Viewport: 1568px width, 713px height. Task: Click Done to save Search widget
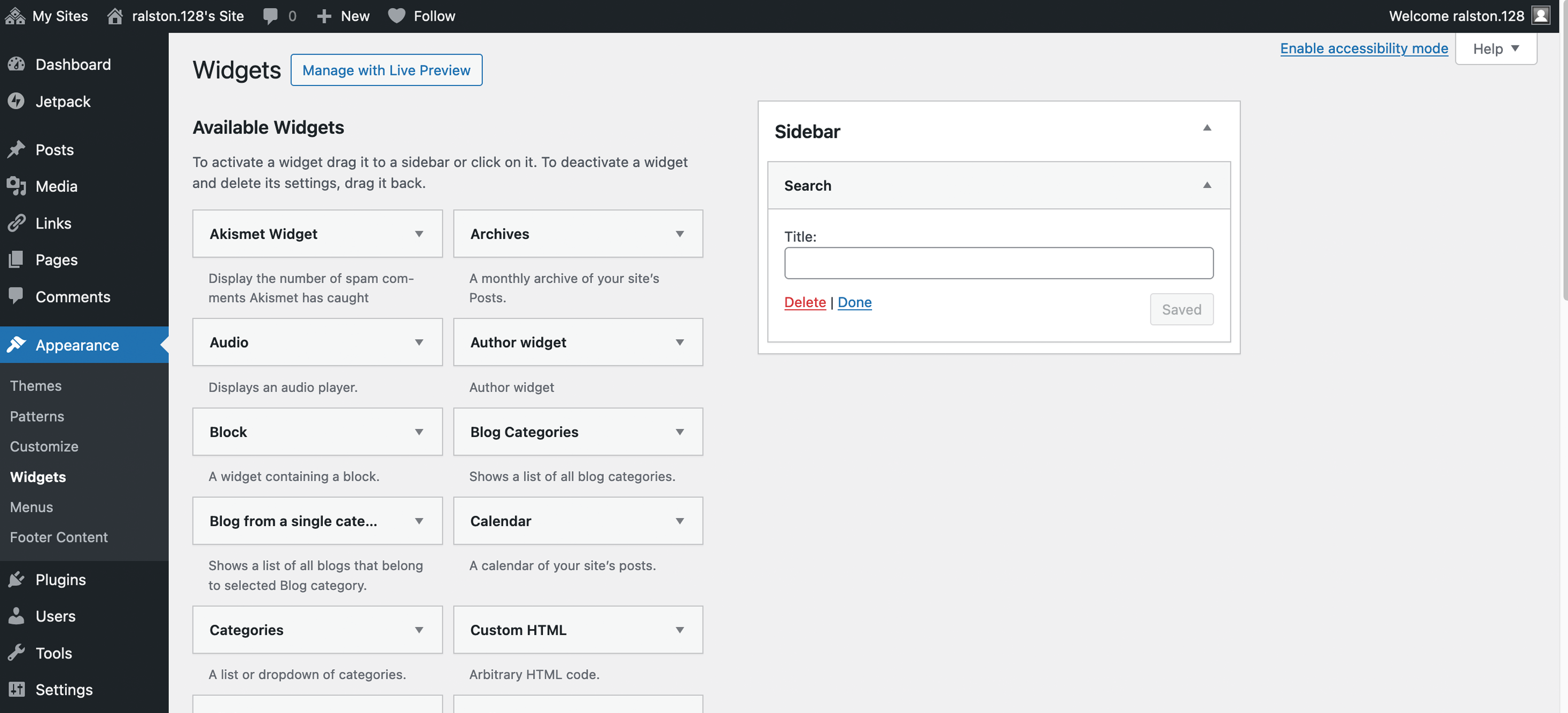854,301
